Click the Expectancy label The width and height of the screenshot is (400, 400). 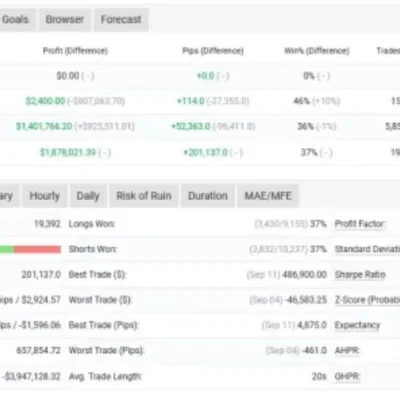[357, 325]
